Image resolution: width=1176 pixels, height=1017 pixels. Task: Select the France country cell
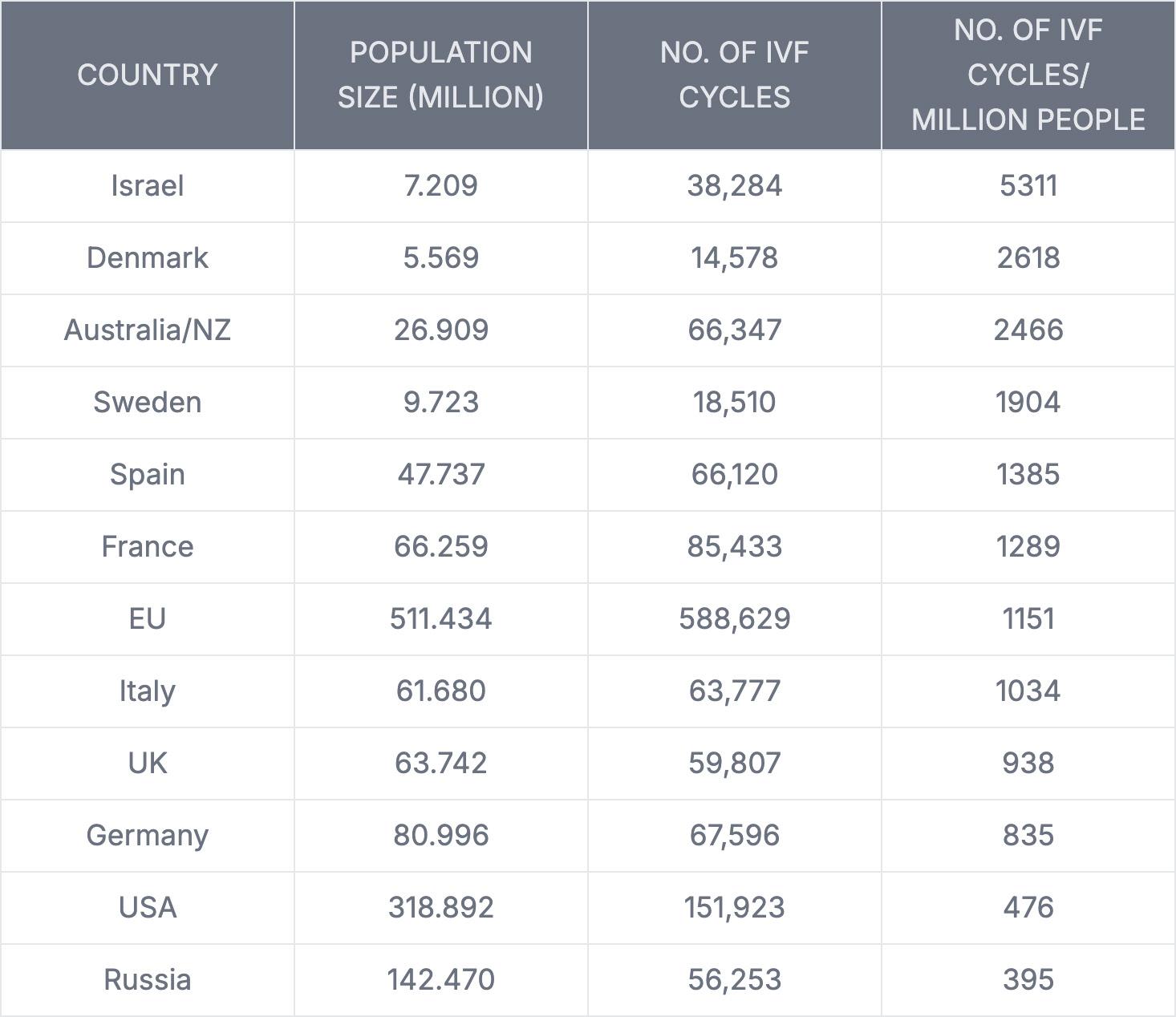[x=148, y=547]
